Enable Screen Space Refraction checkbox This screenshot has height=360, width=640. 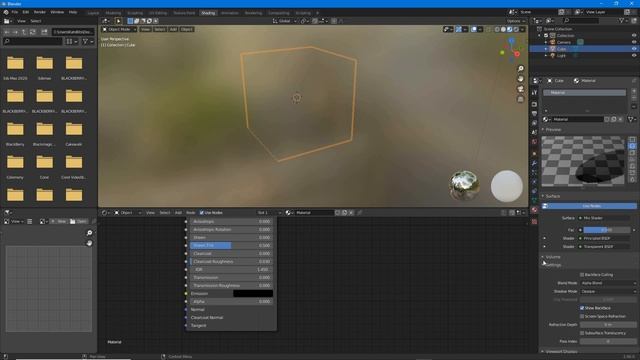(582, 316)
